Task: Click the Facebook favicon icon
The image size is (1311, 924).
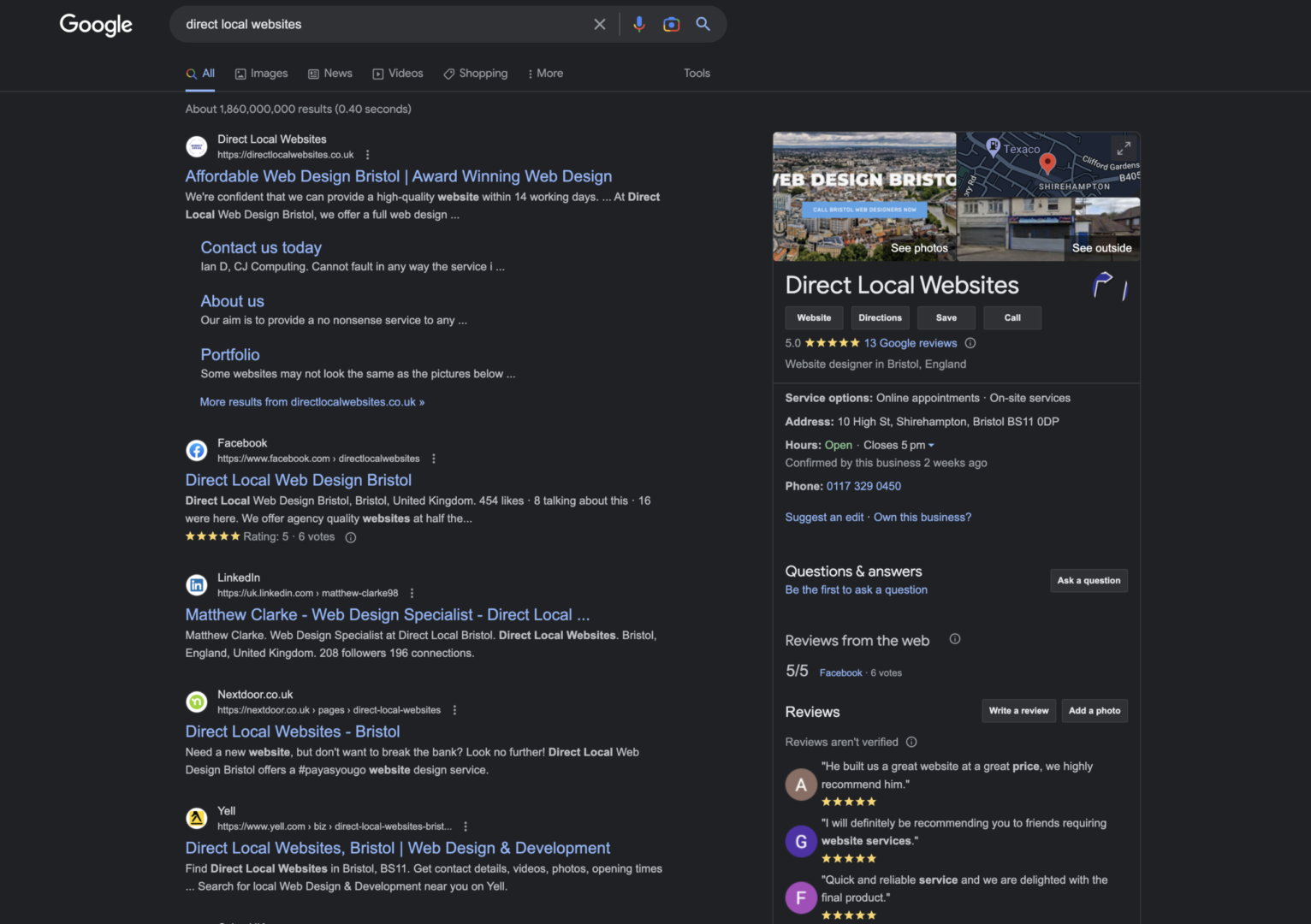Action: pyautogui.click(x=197, y=450)
